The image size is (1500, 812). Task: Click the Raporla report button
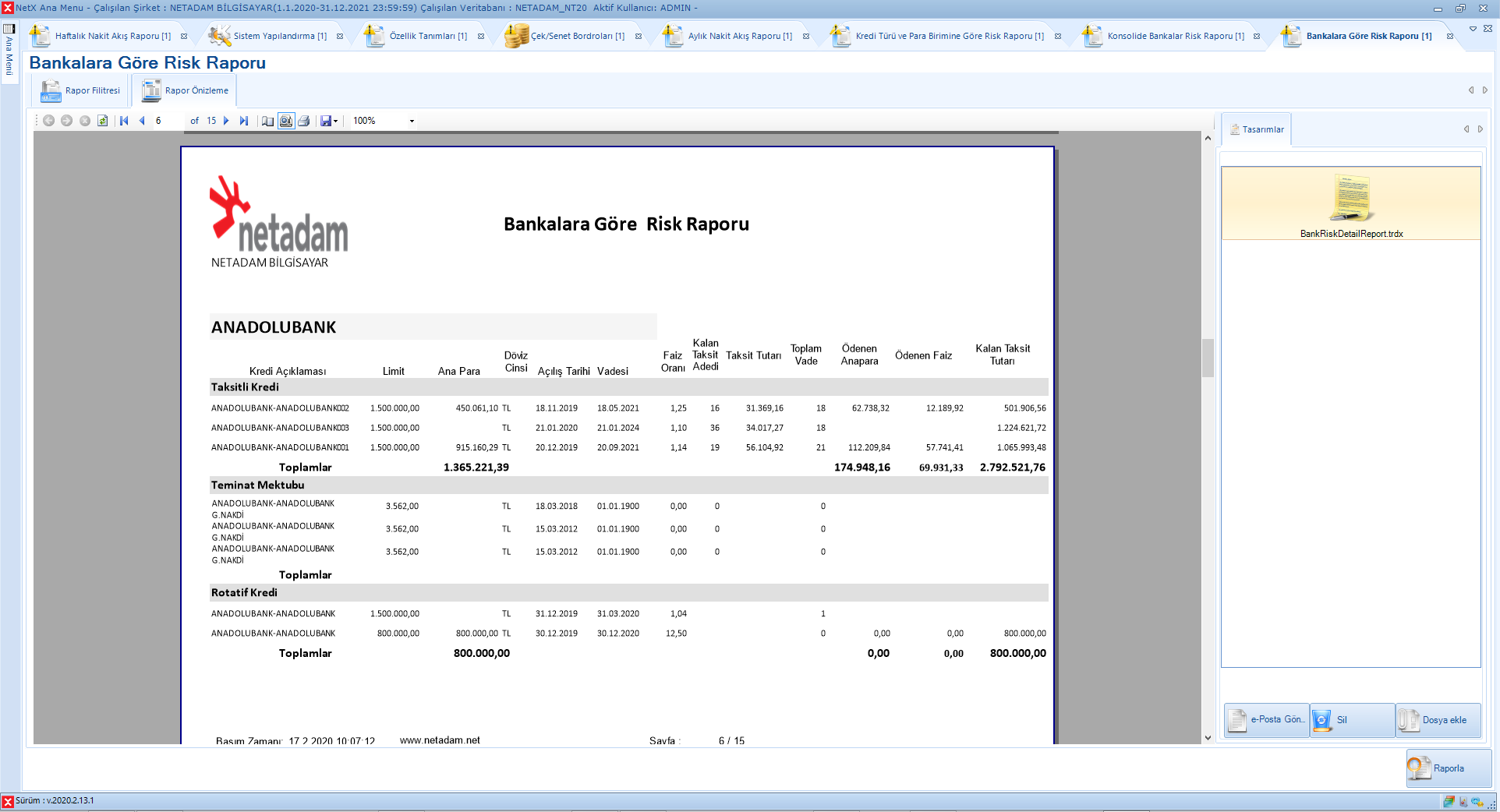[1449, 768]
